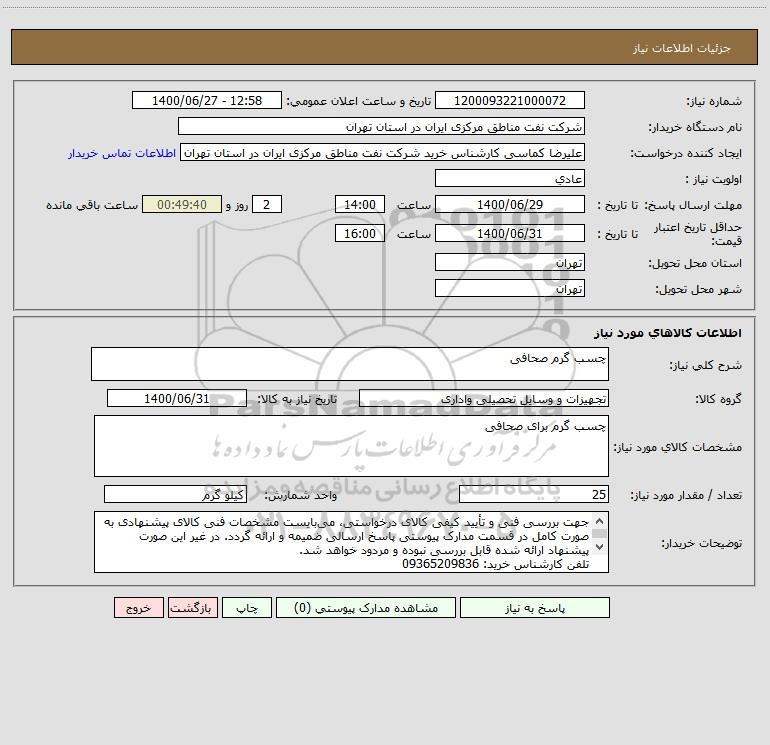Click the price validity date 1400/06/31
770x745 pixels.
510,233
